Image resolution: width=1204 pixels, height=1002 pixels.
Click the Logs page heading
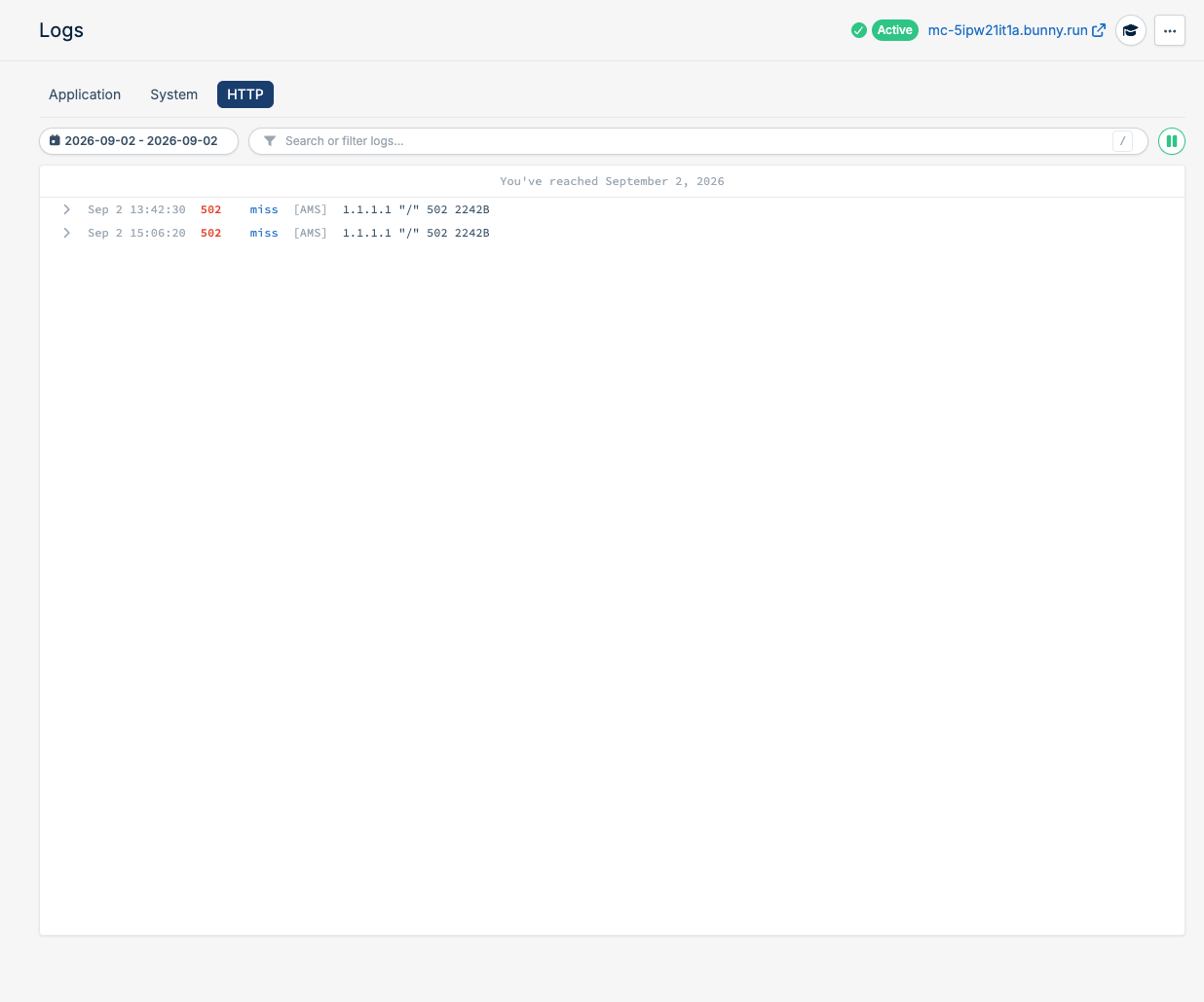pos(61,30)
